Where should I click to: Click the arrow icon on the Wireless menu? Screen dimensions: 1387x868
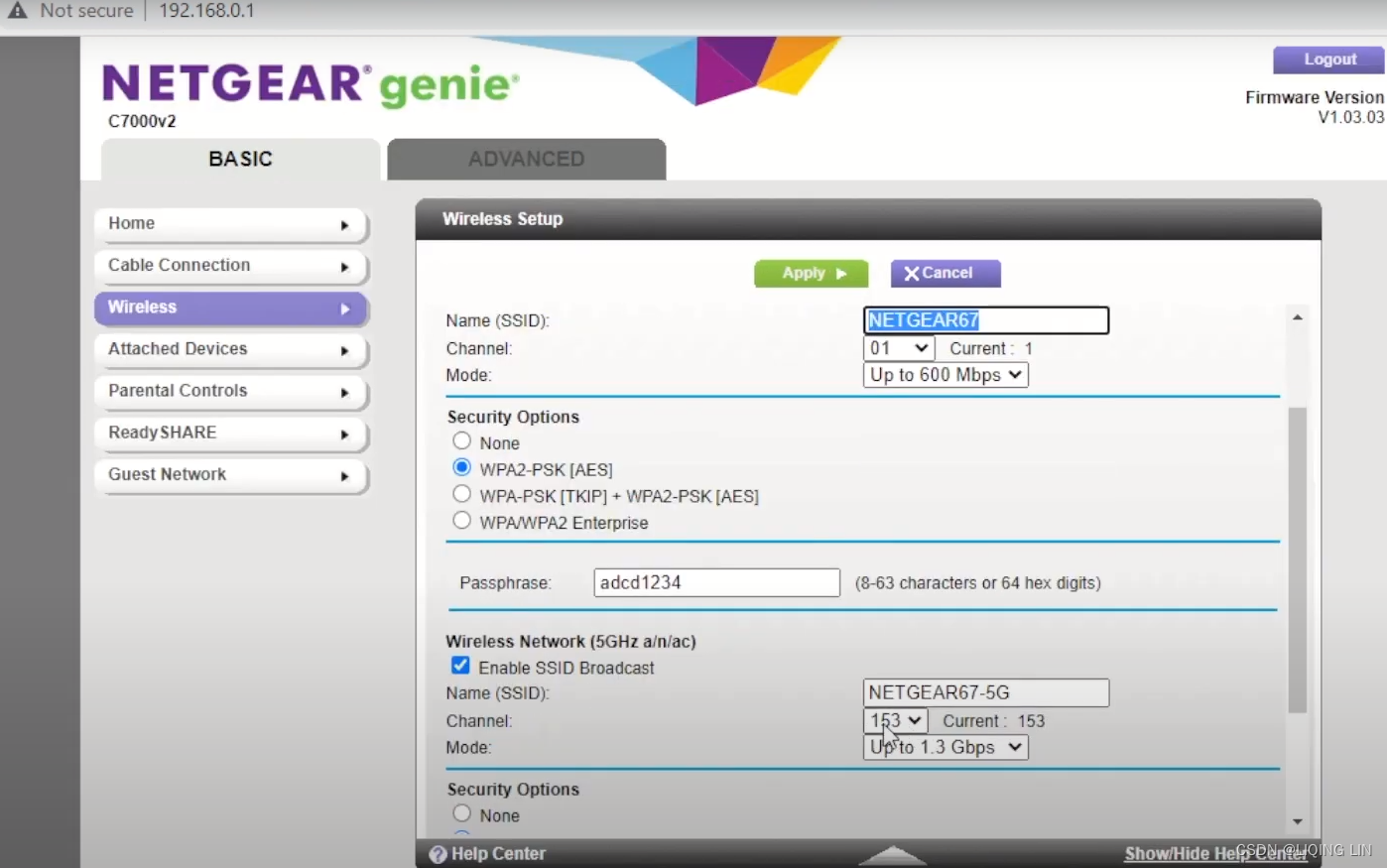pyautogui.click(x=345, y=309)
